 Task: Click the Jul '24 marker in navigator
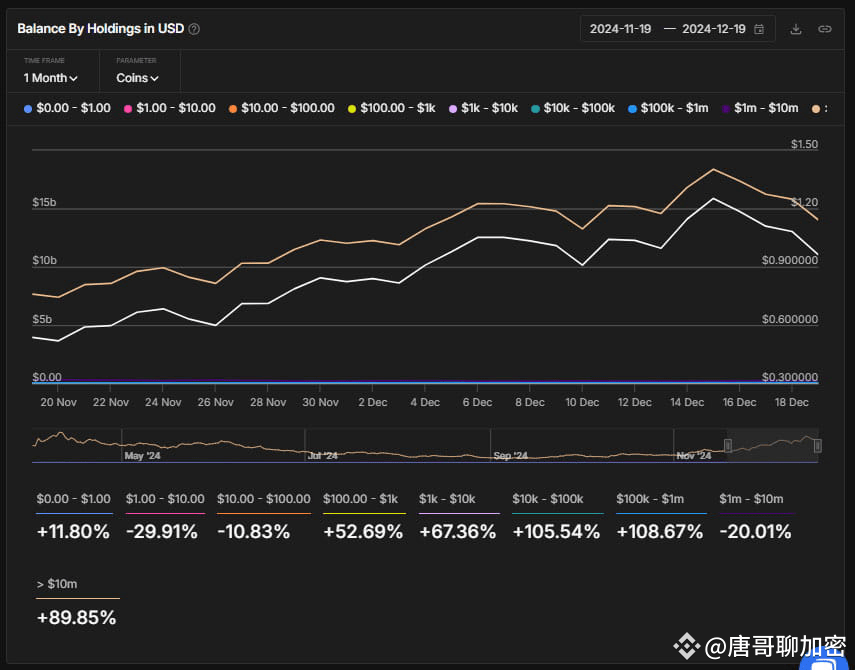tap(323, 456)
